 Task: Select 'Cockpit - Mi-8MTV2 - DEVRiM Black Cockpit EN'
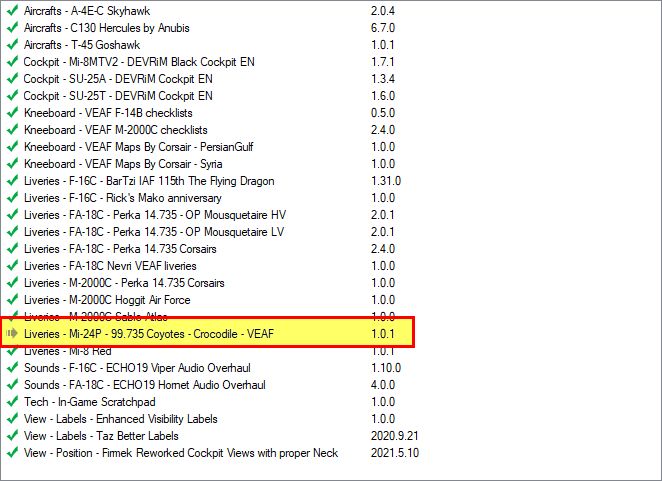point(139,62)
